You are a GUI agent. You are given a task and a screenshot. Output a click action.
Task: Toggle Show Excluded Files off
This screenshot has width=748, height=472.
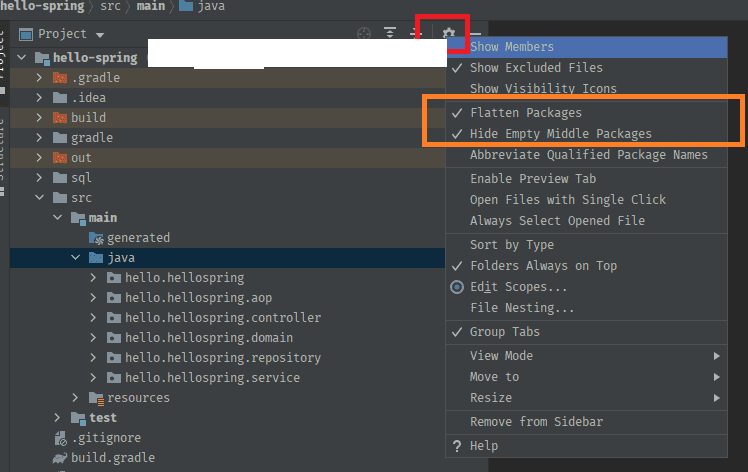(x=587, y=68)
